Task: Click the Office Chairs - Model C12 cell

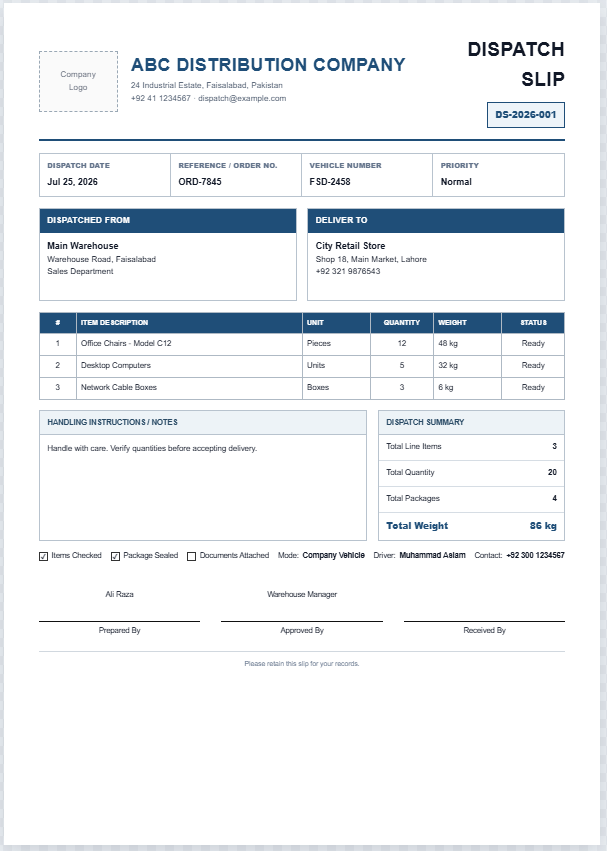Action: pyautogui.click(x=189, y=344)
